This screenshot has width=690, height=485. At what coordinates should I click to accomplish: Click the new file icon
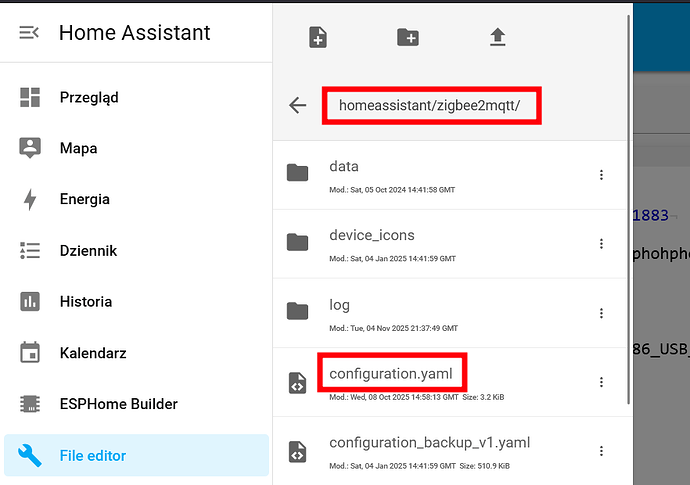318,38
